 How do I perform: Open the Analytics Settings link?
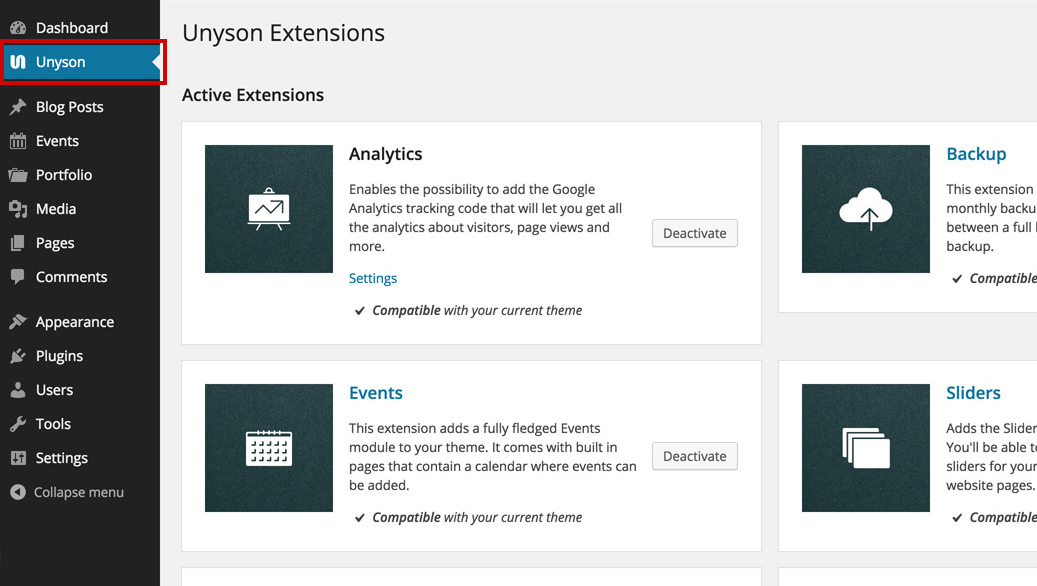(x=373, y=278)
